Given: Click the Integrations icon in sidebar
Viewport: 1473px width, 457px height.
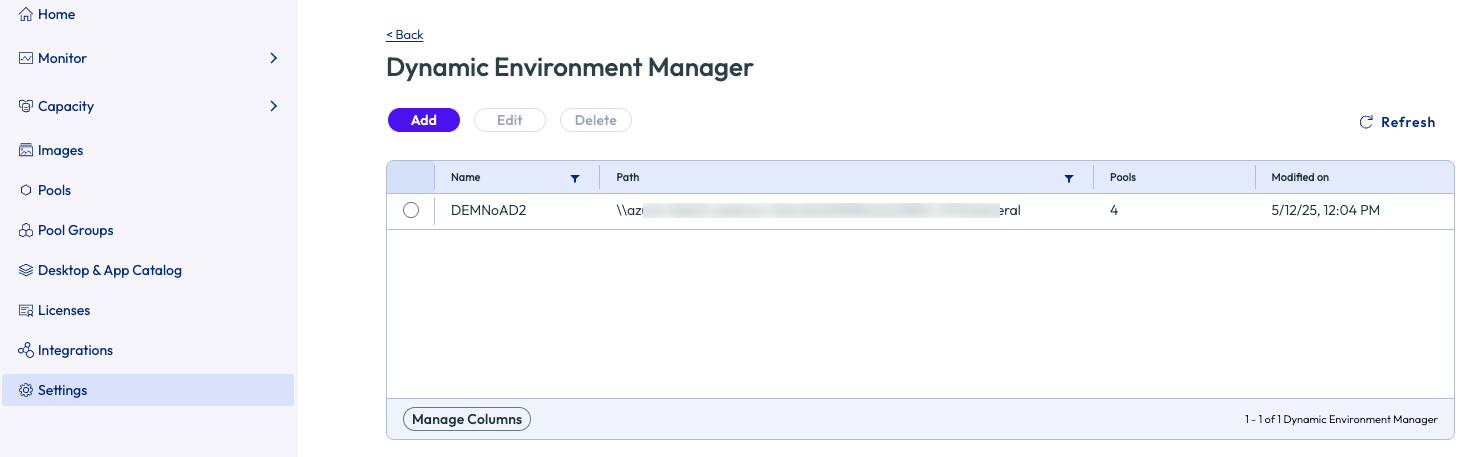Looking at the screenshot, I should click(26, 350).
